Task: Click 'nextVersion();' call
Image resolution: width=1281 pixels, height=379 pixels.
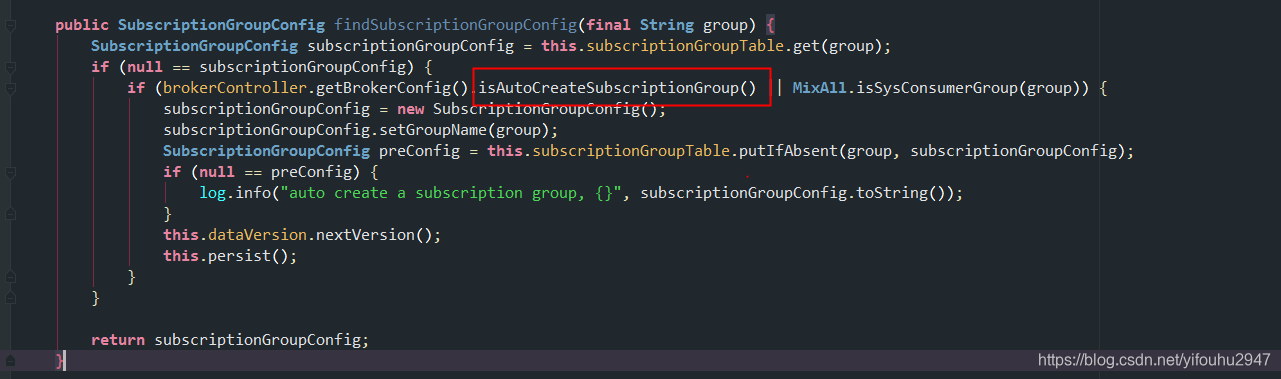Action: coord(378,235)
